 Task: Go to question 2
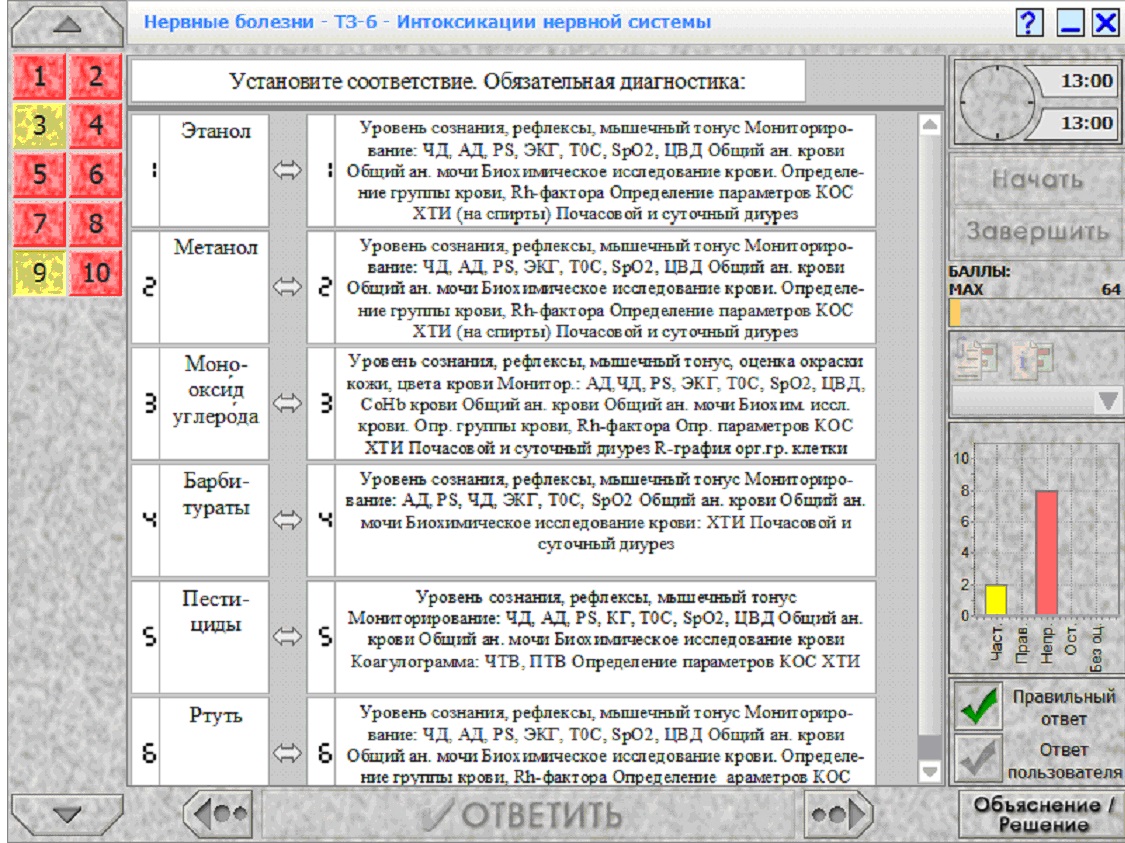click(x=95, y=77)
